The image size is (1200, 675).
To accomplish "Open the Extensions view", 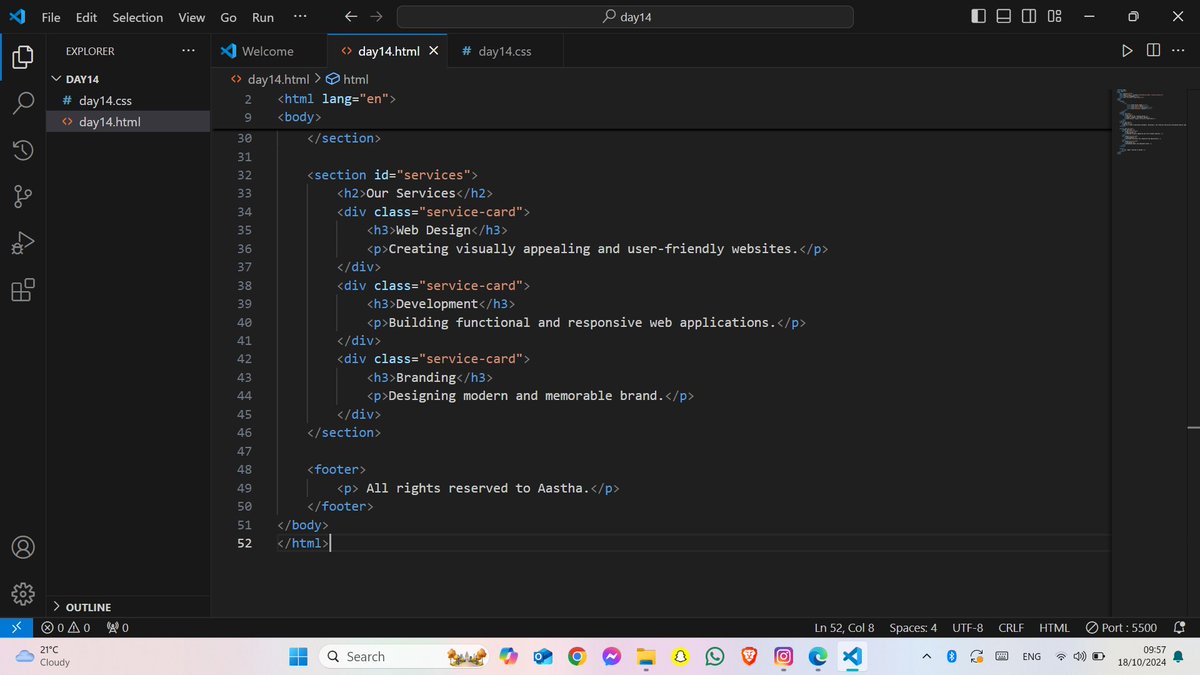I will (x=22, y=291).
